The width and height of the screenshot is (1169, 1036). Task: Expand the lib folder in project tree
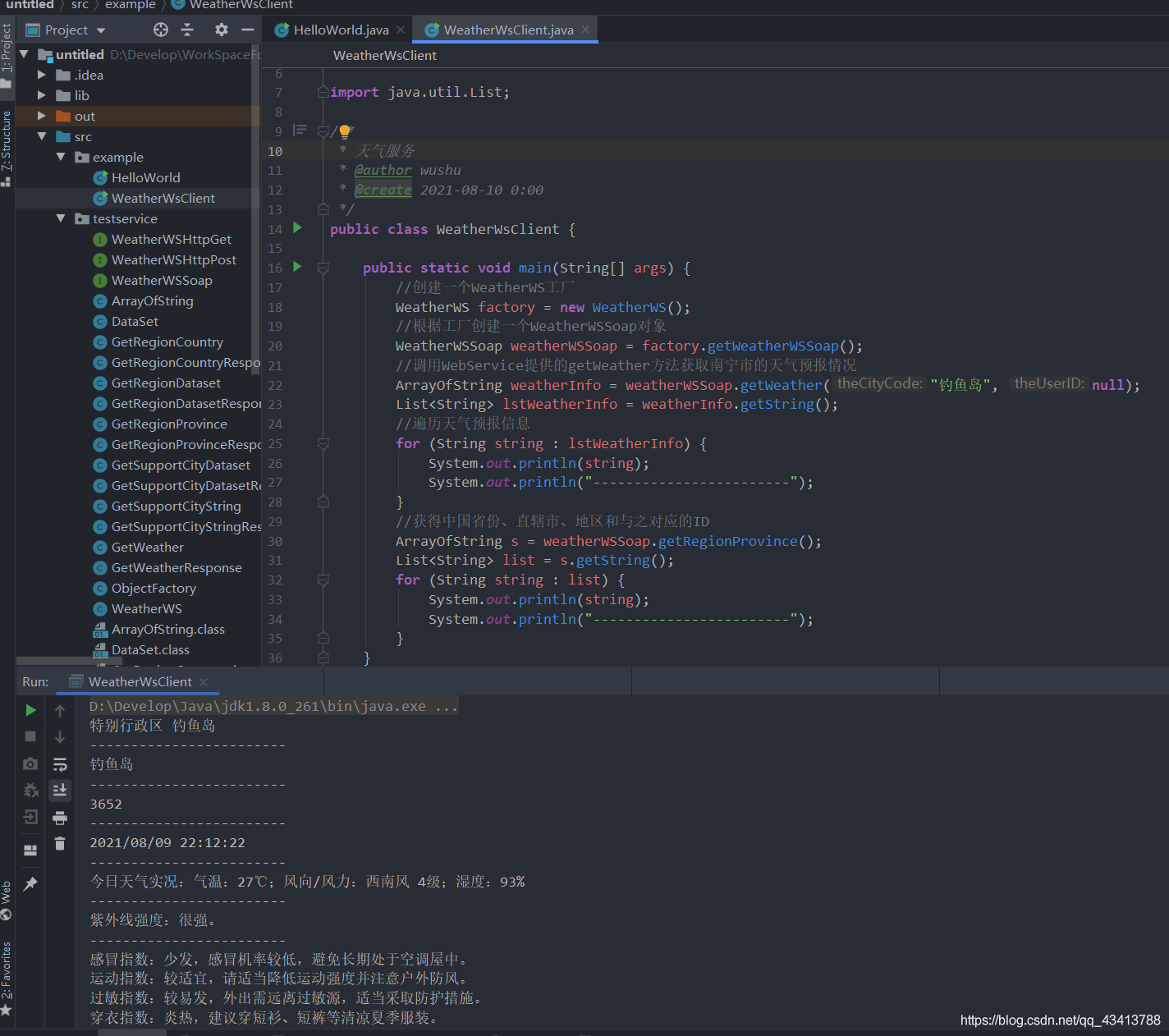coord(42,95)
